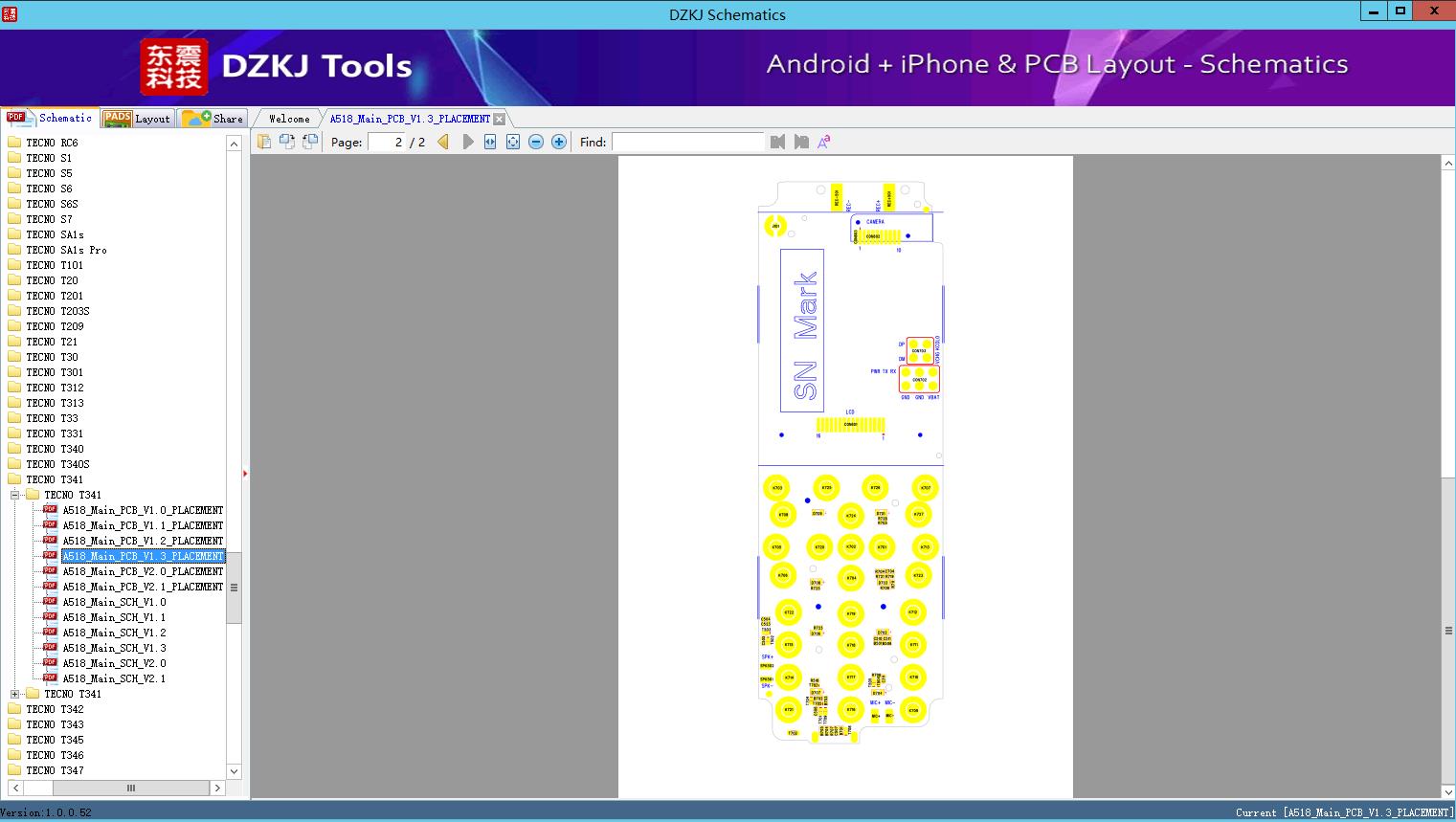Close the A518_Main_PCB_V1.3_PLACEMENT tab
Viewport: 1456px width, 822px height.
[499, 119]
